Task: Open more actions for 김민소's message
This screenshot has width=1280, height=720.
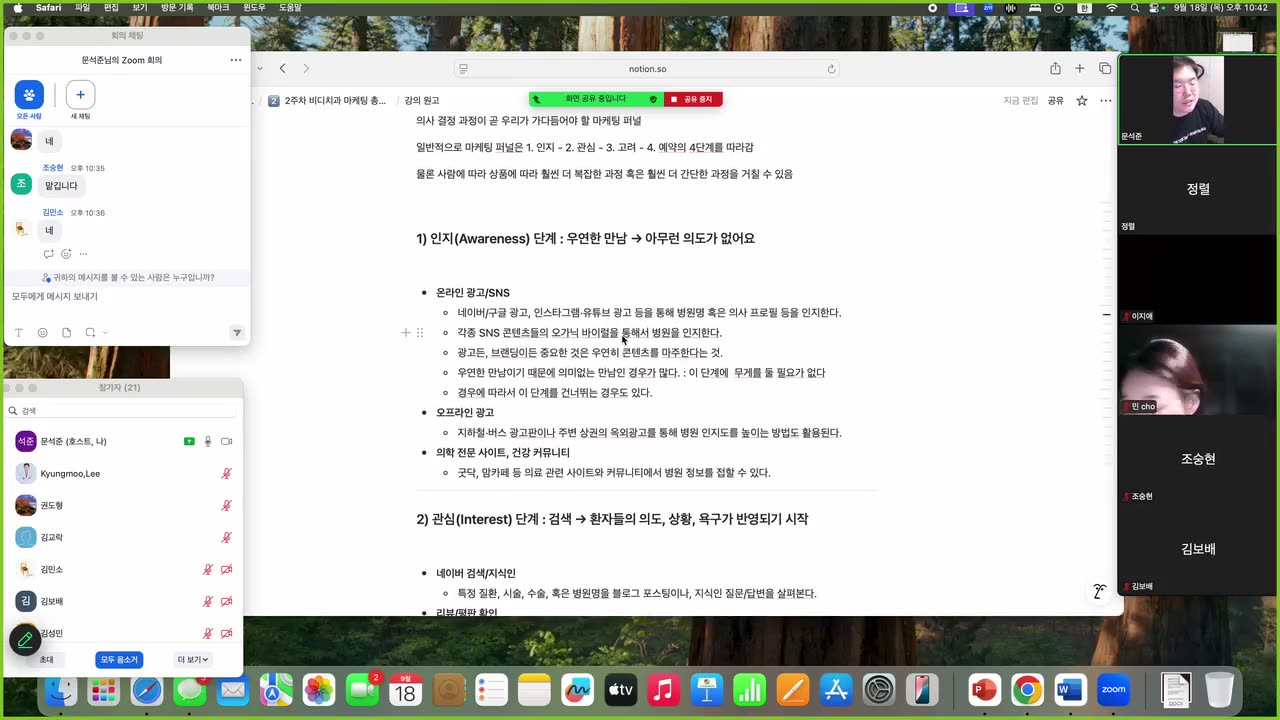Action: [83, 254]
